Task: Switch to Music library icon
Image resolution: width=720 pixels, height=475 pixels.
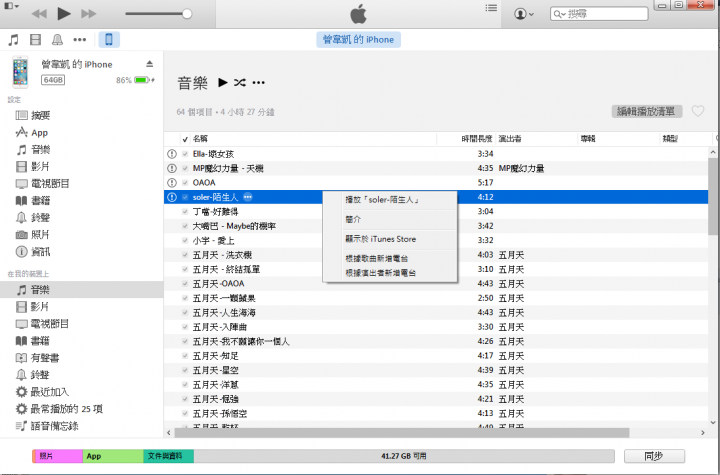Action: coord(14,40)
